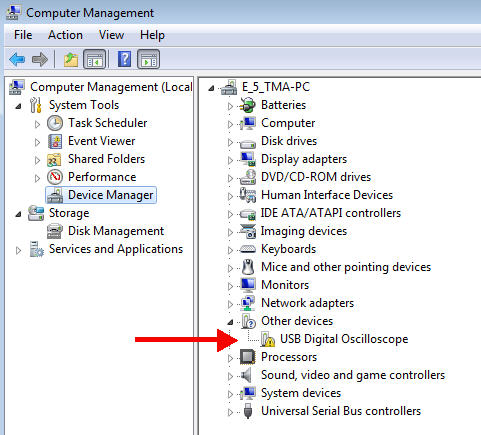Click the Processors chip icon

(248, 357)
